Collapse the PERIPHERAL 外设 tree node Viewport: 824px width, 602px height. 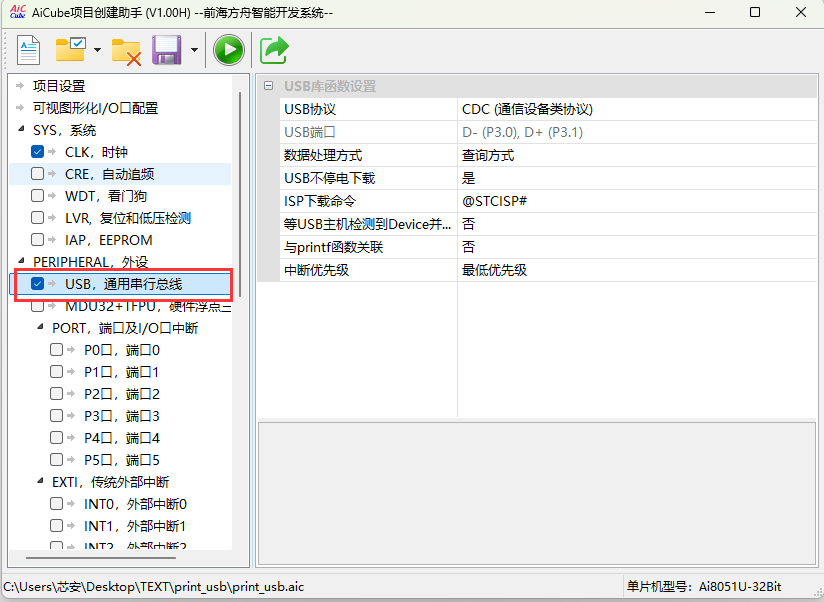coord(20,261)
